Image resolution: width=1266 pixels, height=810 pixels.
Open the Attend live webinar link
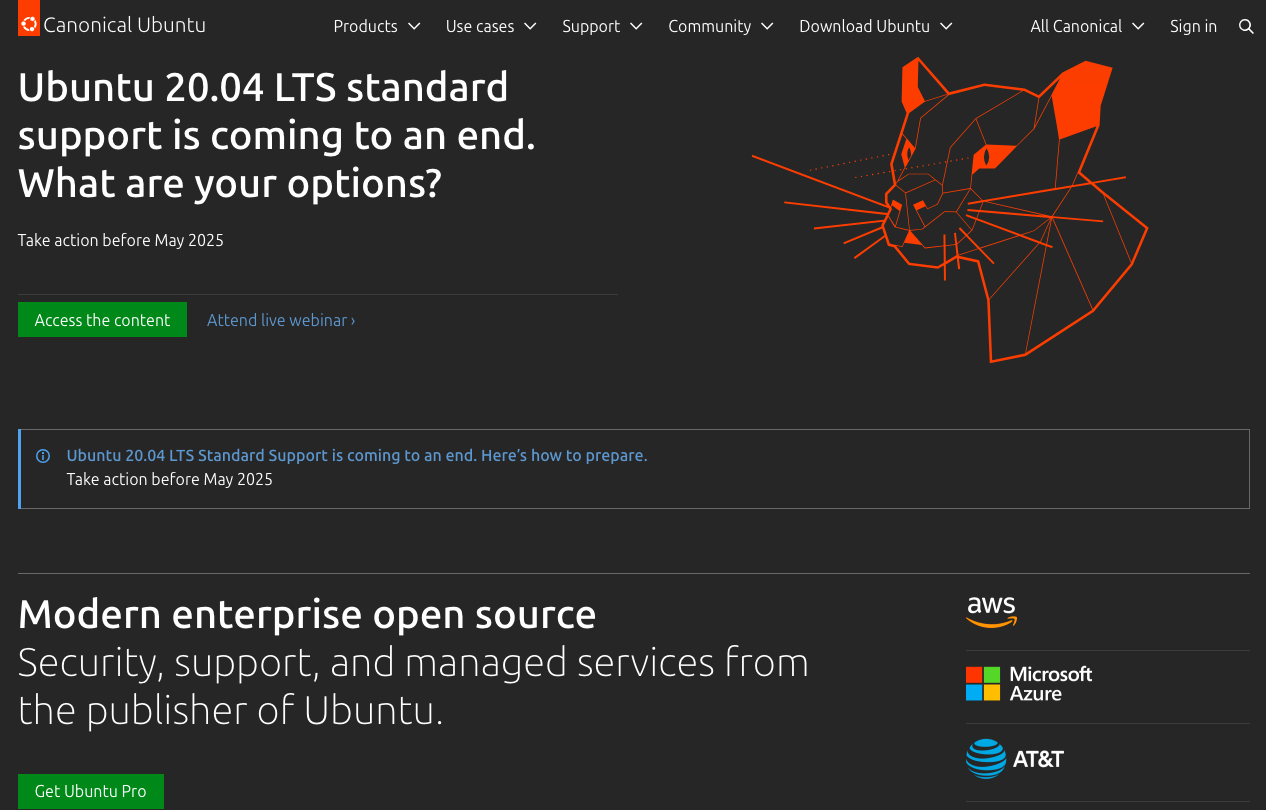pos(281,319)
